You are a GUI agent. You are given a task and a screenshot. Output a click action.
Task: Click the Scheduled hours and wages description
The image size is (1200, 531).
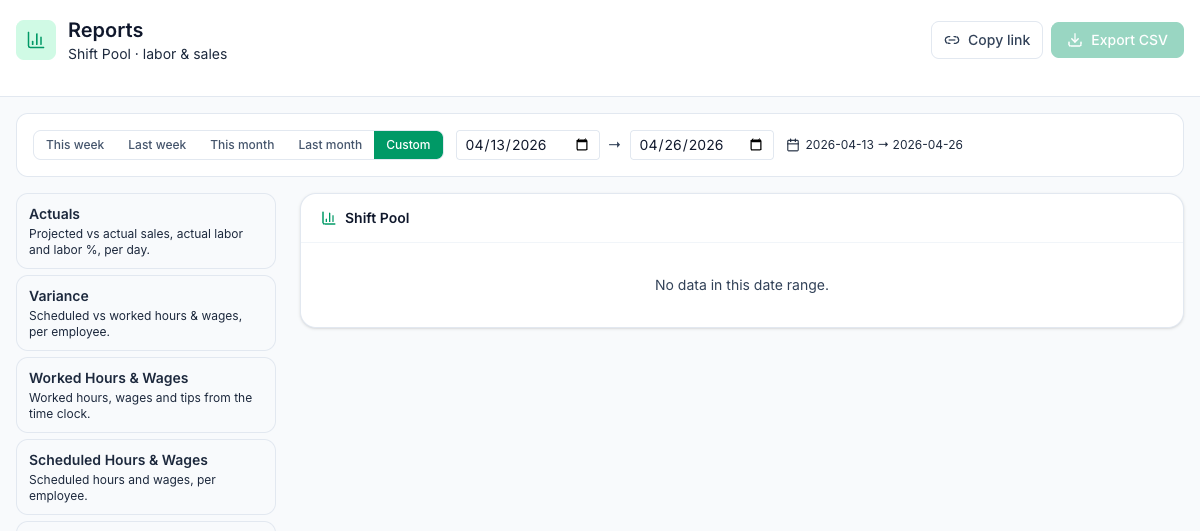(x=122, y=487)
